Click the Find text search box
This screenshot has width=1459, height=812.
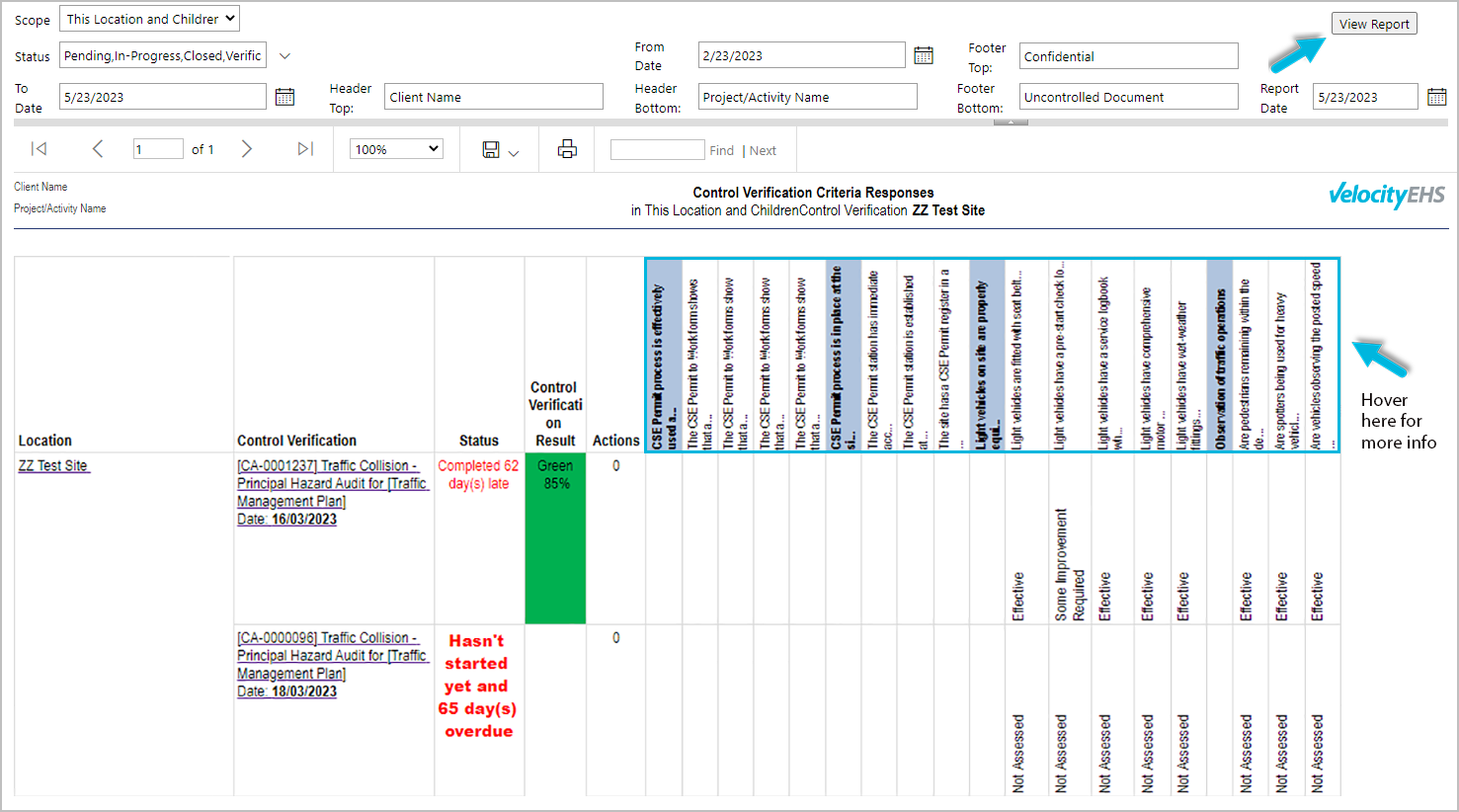pyautogui.click(x=657, y=150)
